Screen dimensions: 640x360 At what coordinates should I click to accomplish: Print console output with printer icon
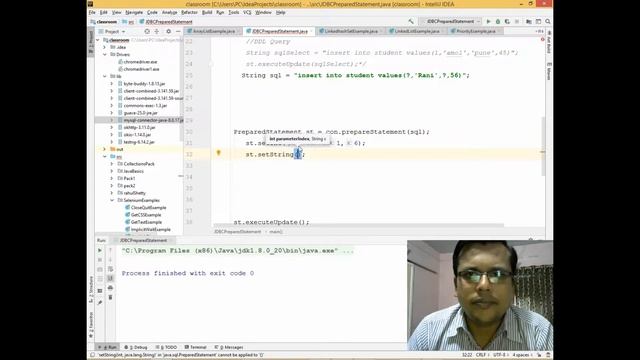[111, 288]
